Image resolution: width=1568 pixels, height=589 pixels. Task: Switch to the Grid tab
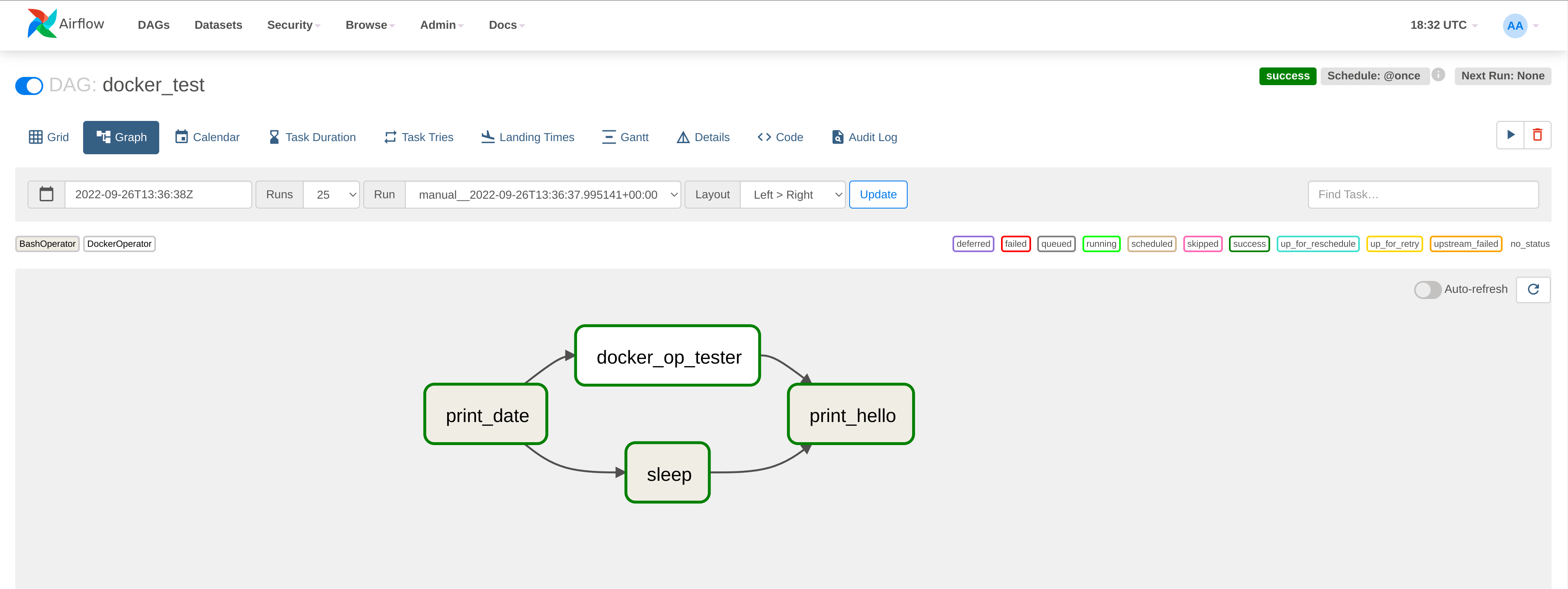point(49,137)
